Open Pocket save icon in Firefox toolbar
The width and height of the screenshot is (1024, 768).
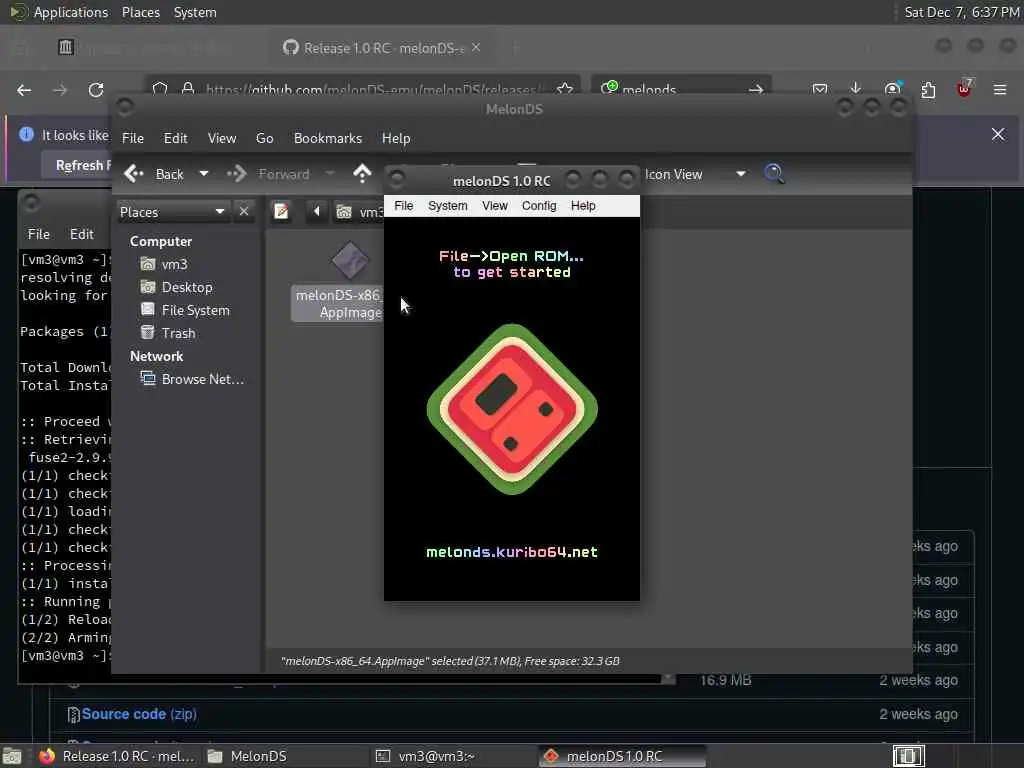820,89
